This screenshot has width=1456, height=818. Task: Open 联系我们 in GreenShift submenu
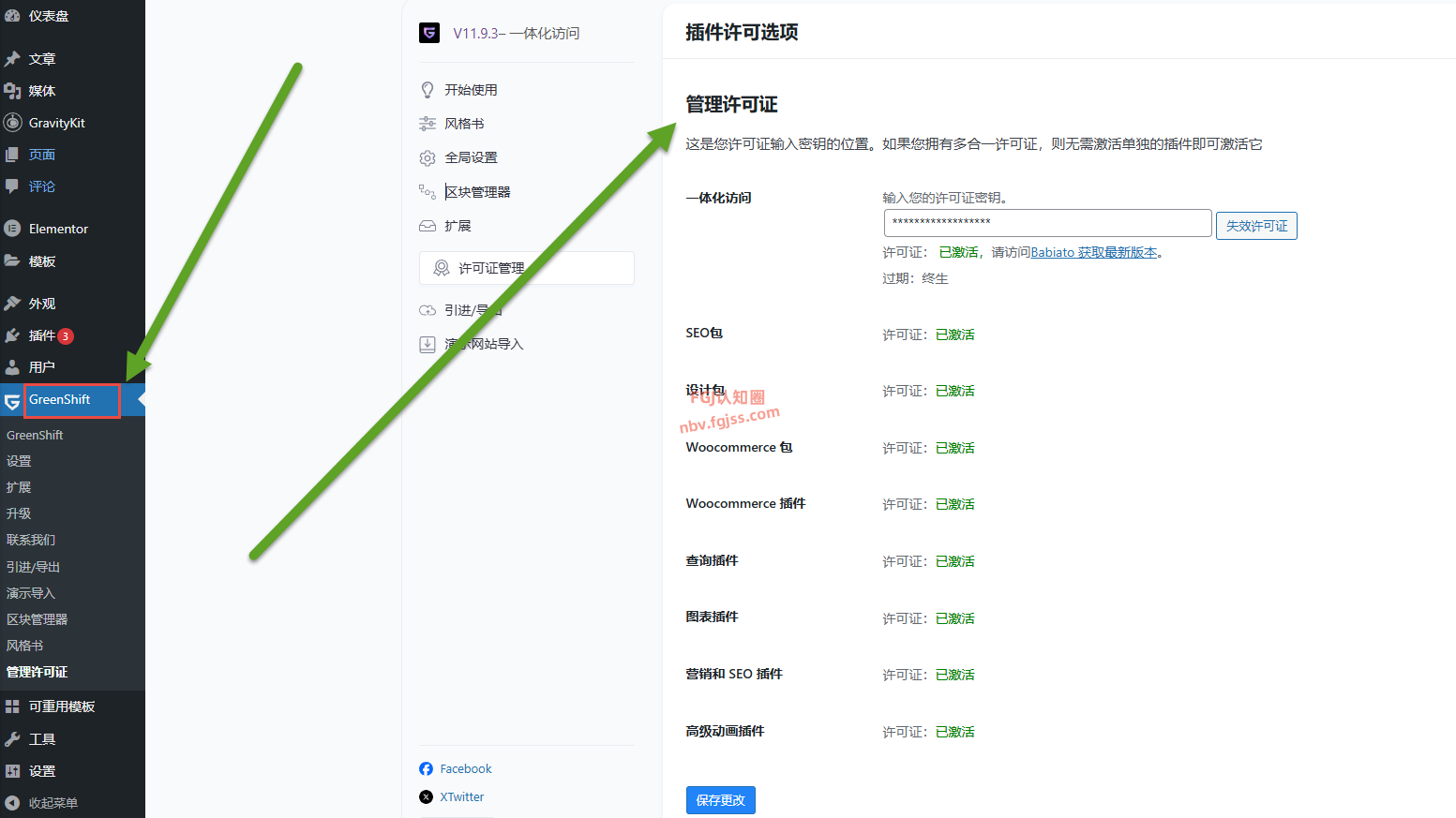[x=31, y=540]
